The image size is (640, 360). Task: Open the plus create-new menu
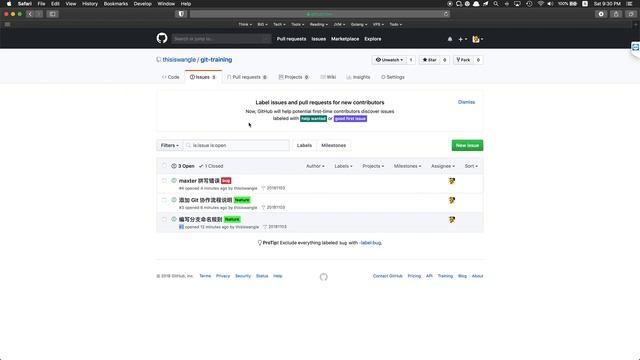point(462,39)
